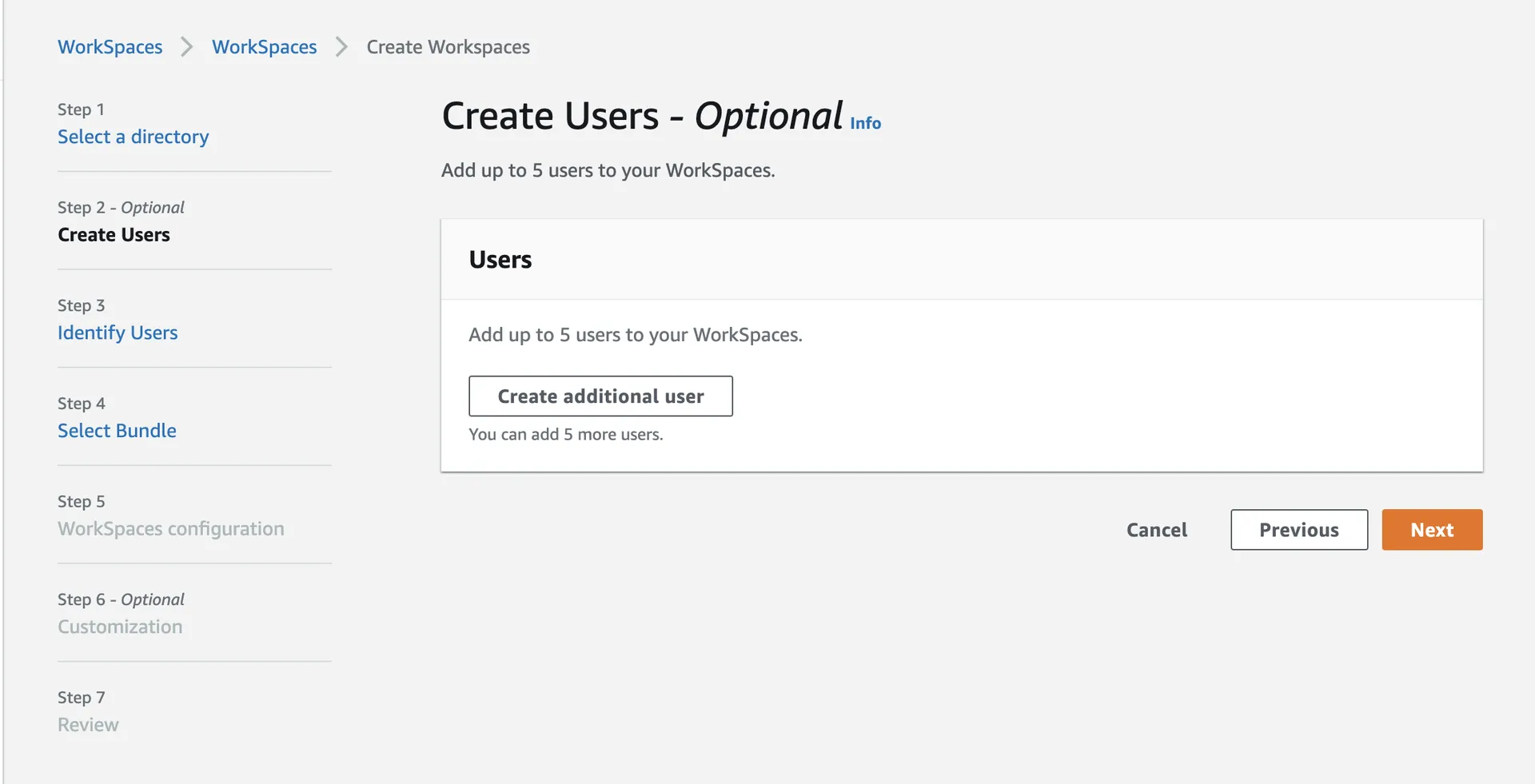Go back with the Previous button
Image resolution: width=1535 pixels, height=784 pixels.
click(1298, 530)
